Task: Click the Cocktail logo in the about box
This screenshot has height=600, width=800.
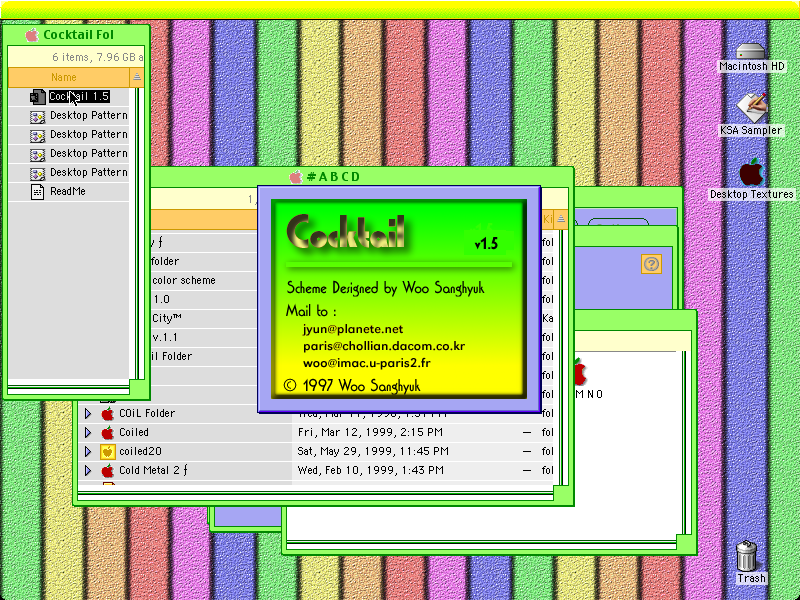Action: point(345,232)
